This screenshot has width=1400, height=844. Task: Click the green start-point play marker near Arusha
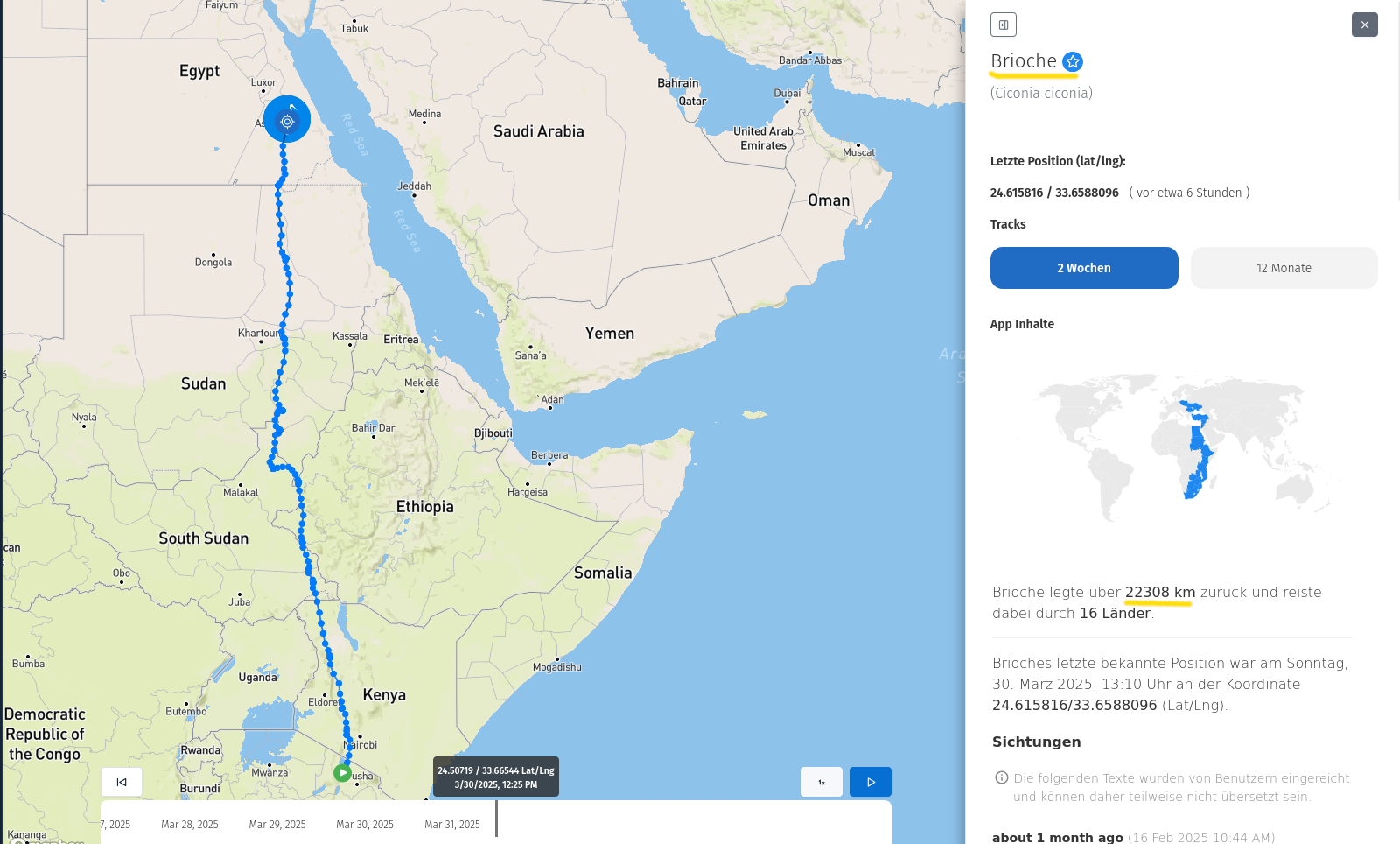click(342, 773)
